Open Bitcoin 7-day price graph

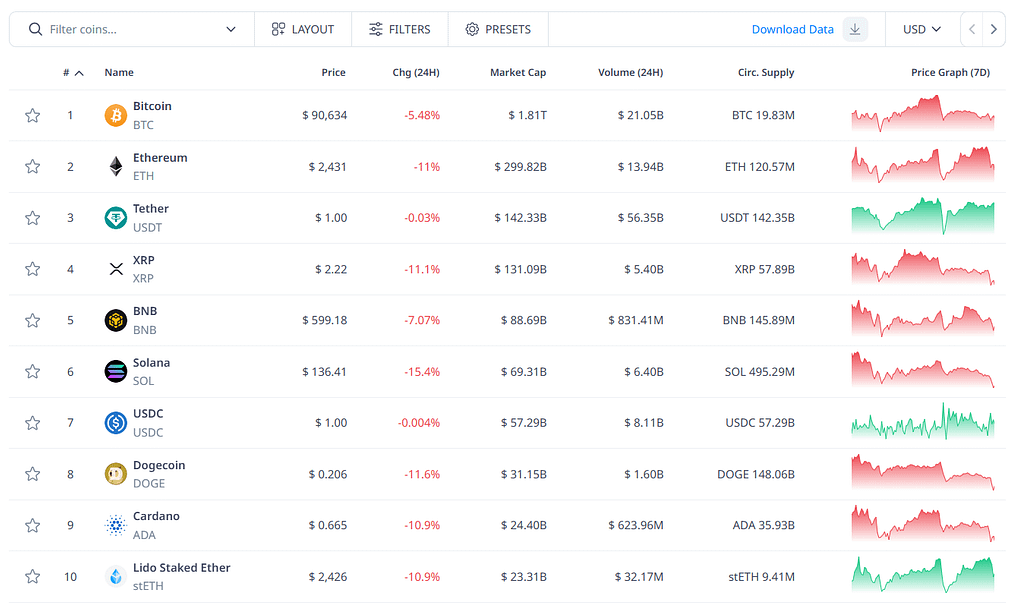(x=922, y=115)
